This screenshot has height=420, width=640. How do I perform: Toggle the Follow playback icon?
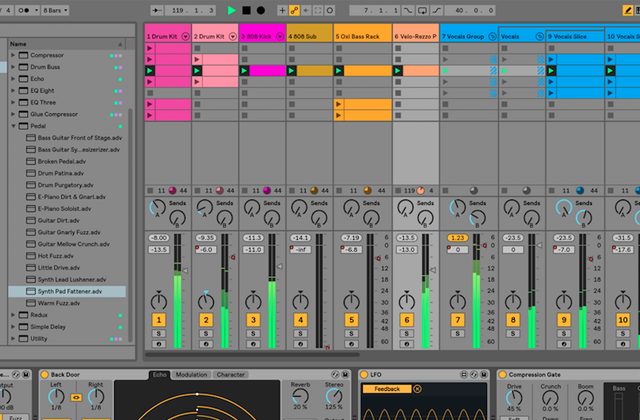click(x=157, y=10)
